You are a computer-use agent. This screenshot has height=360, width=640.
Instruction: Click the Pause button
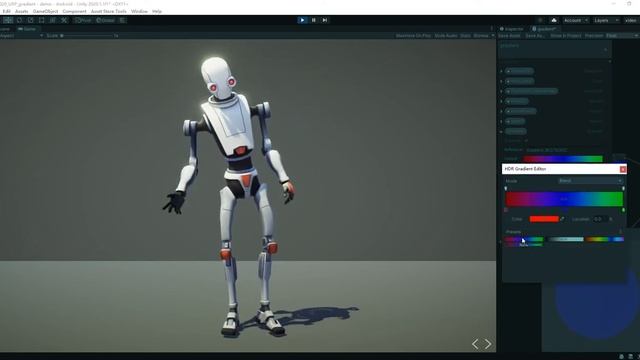[313, 20]
